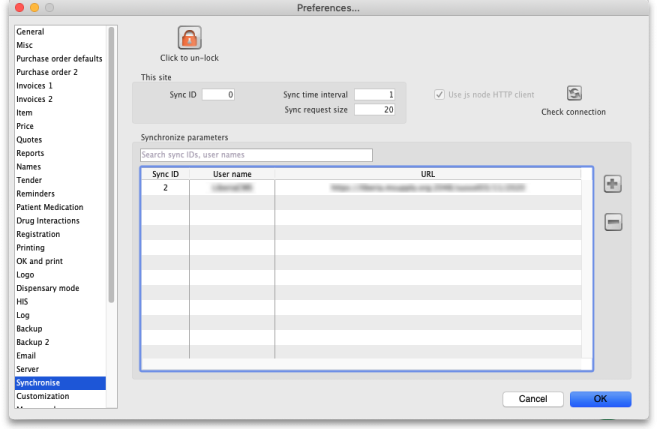Select the sync table row with ID 2
This screenshot has height=429, width=657.
[360, 187]
